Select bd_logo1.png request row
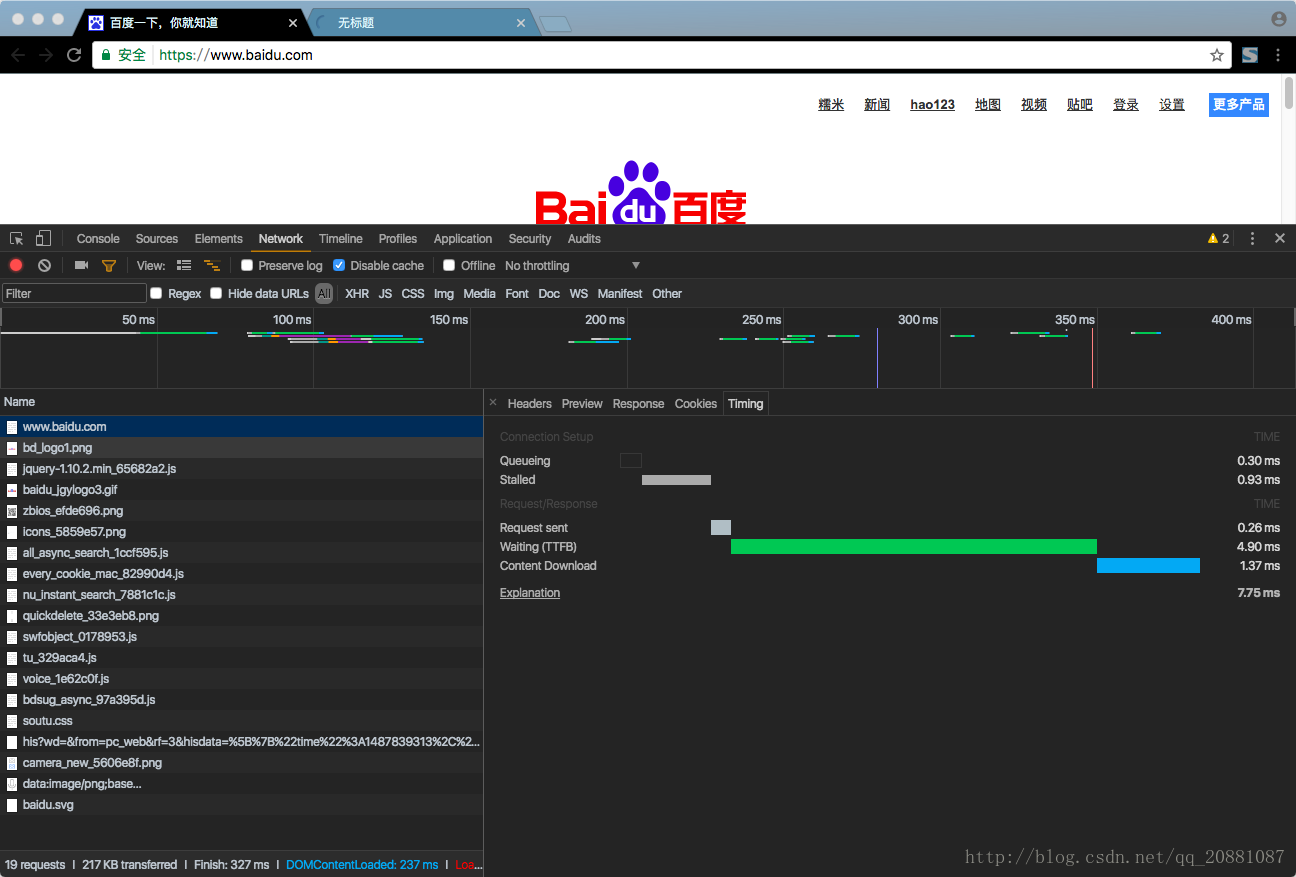 (x=241, y=447)
